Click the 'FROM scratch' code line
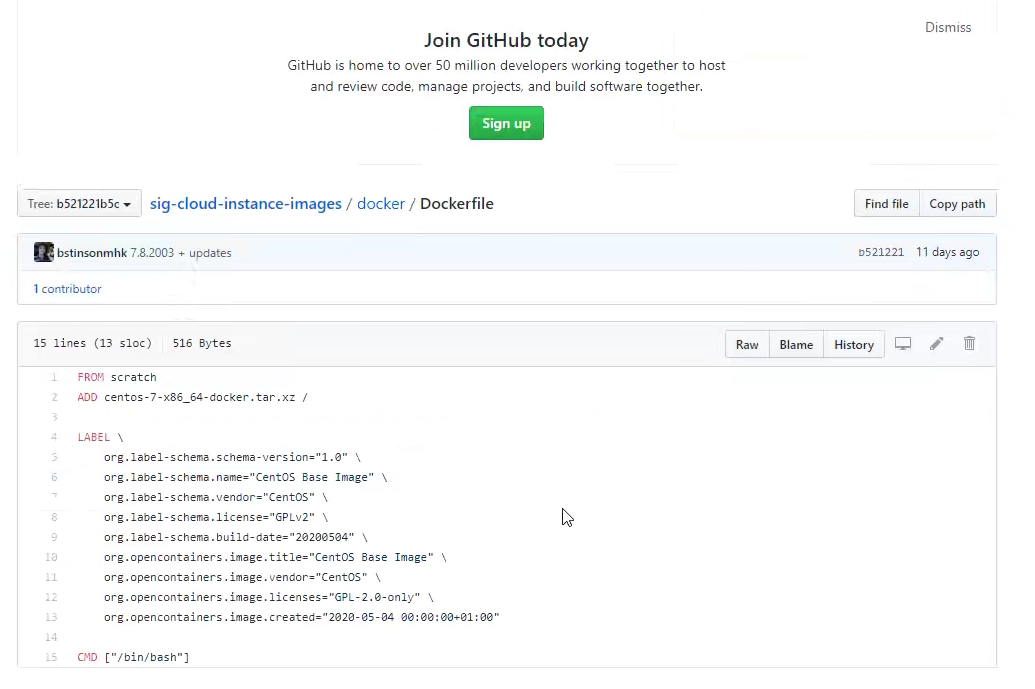The width and height of the screenshot is (1035, 689). (117, 377)
